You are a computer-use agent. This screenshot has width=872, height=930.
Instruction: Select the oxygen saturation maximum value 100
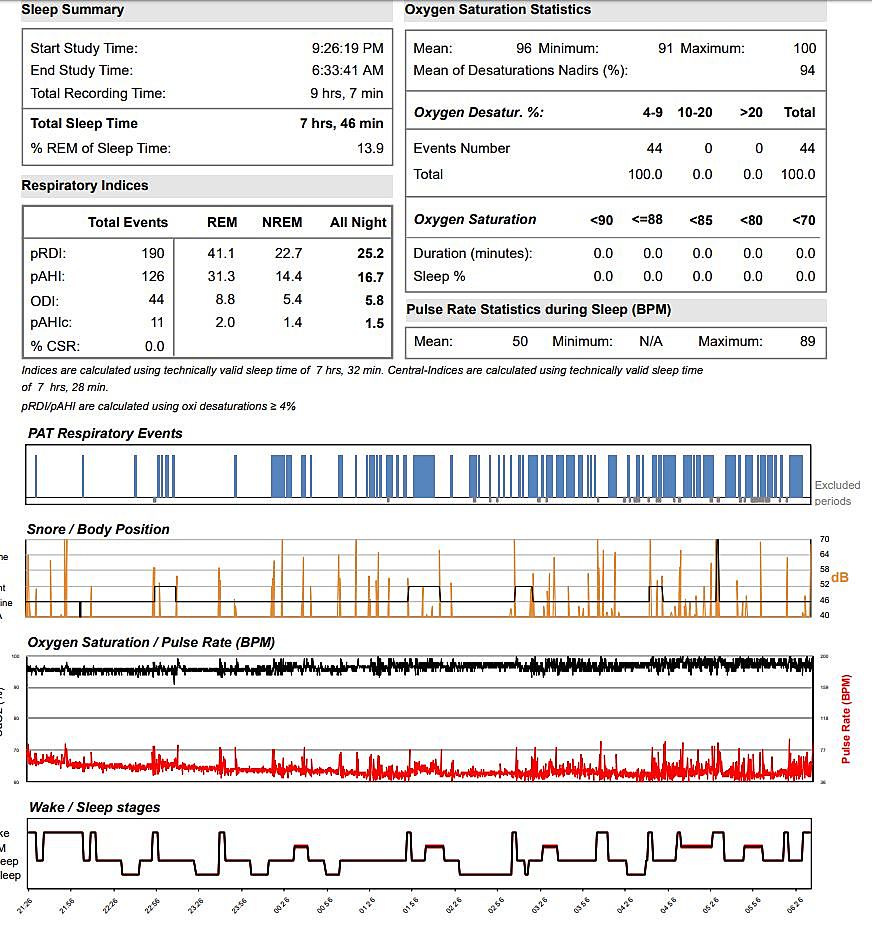click(x=804, y=48)
